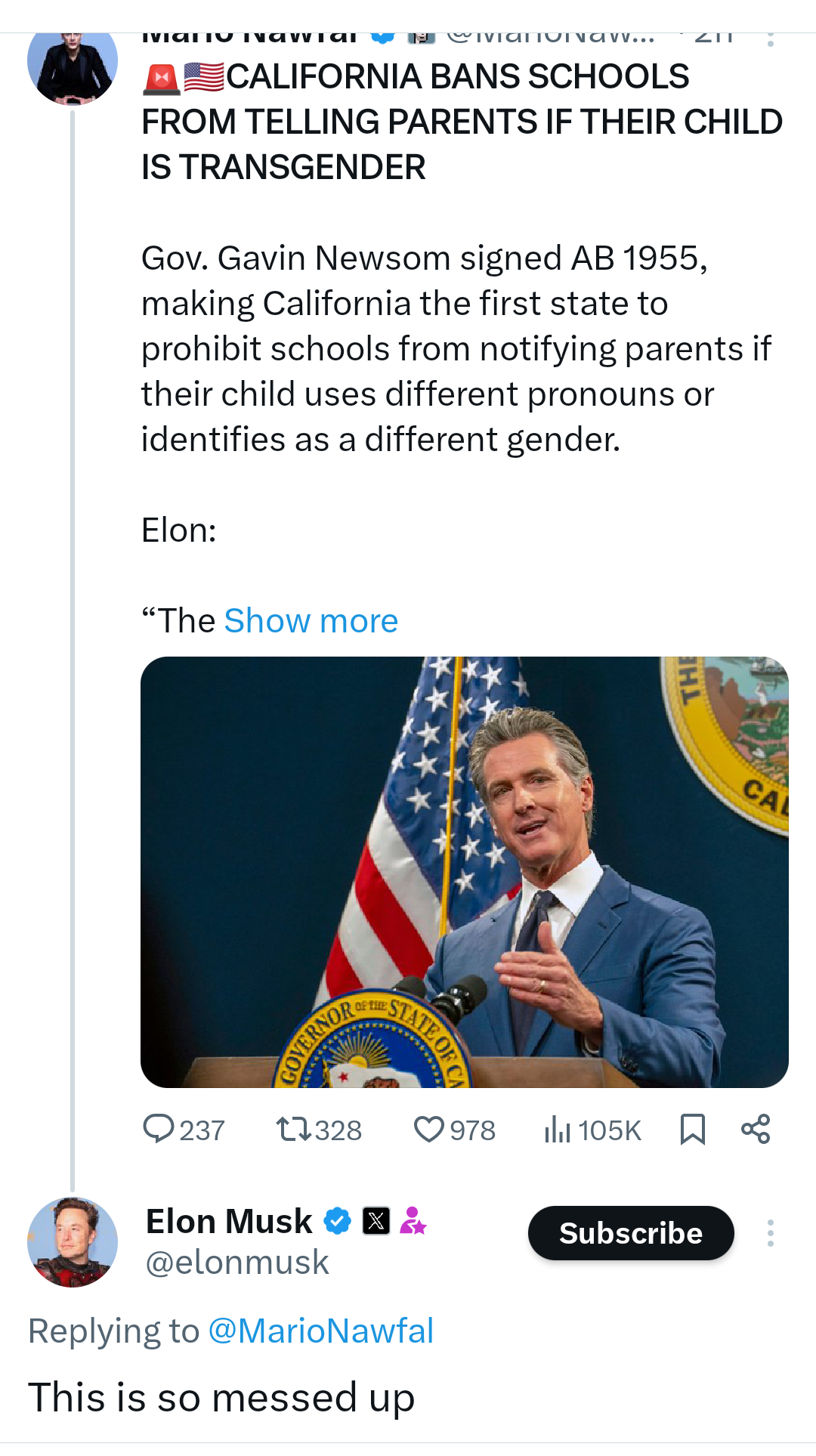Open Elon Musk's profile picture
The width and height of the screenshot is (816, 1456).
coord(73,1241)
